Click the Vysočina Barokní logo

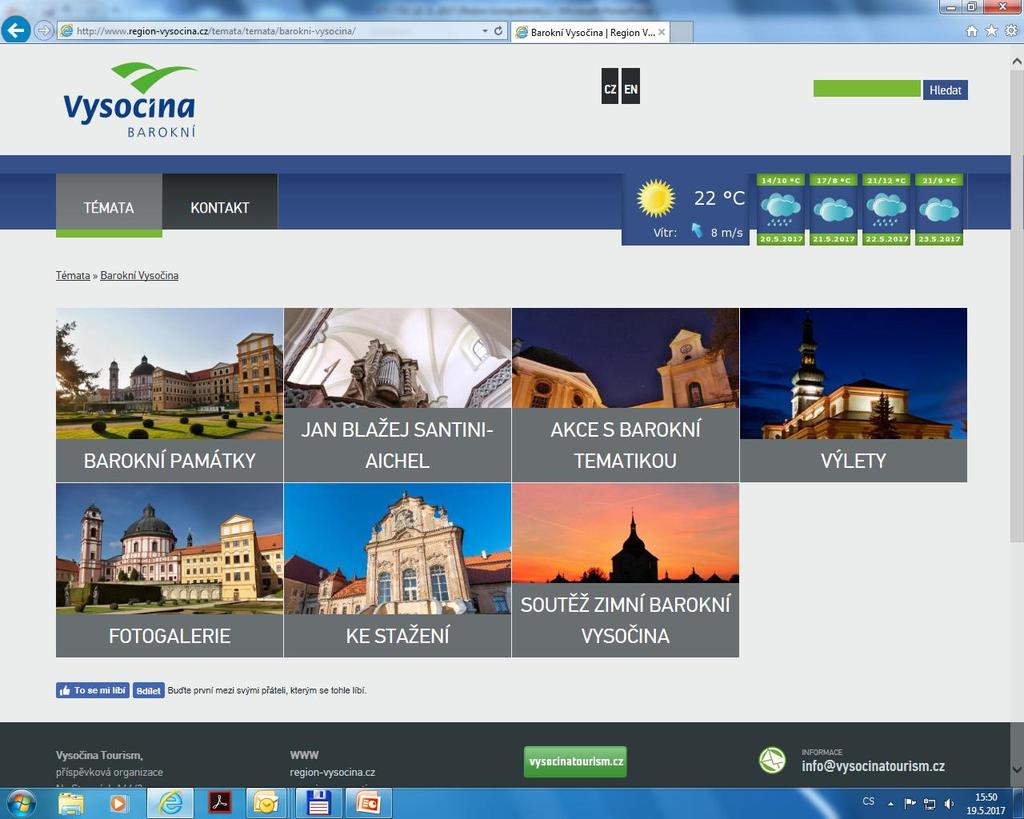(x=130, y=100)
